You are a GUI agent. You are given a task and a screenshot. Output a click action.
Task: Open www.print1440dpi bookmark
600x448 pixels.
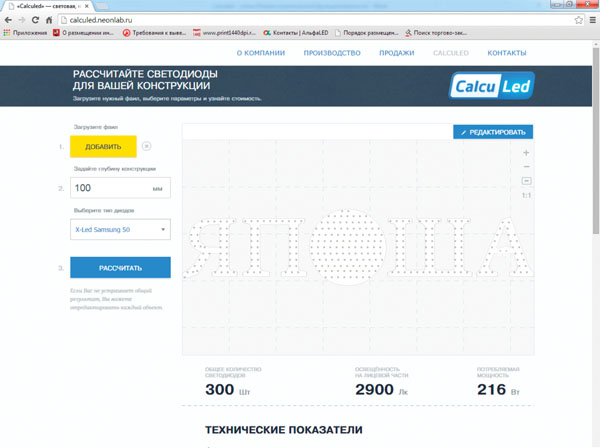click(225, 33)
